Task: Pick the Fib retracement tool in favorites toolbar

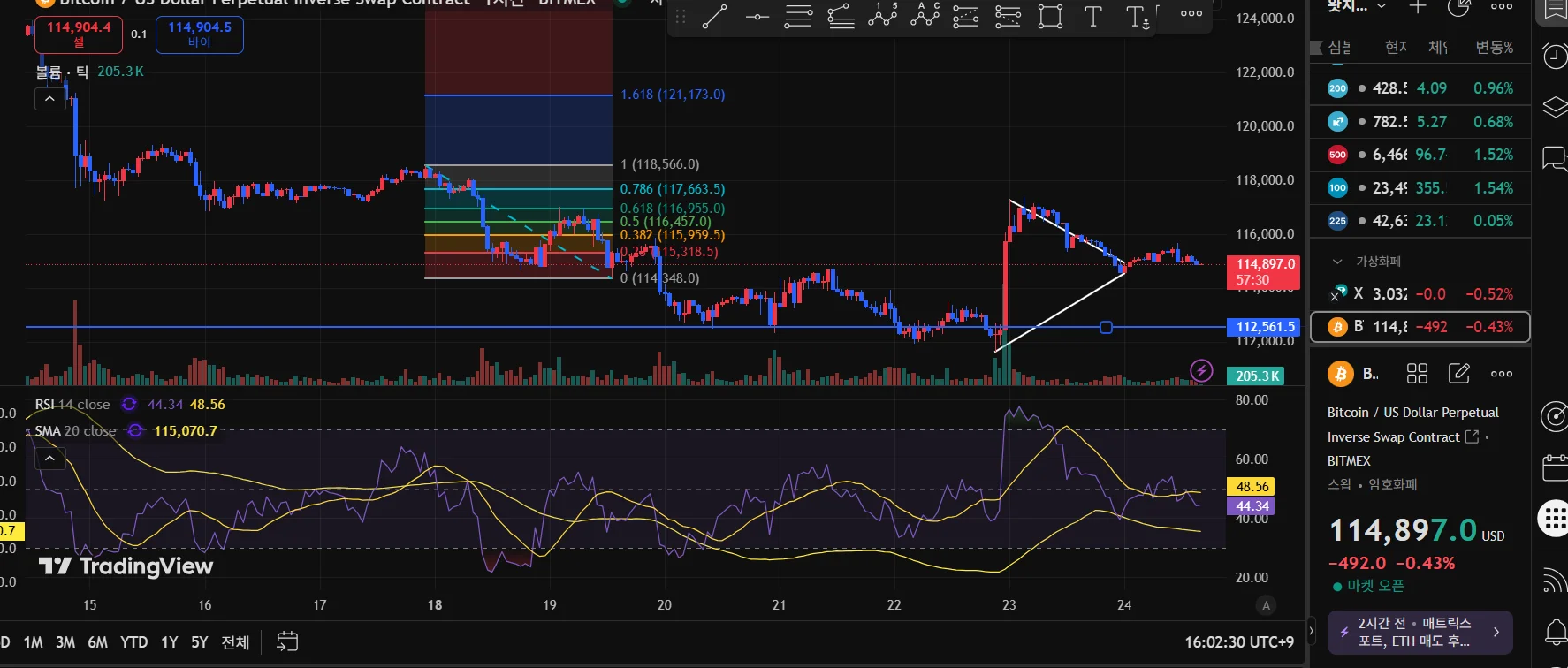Action: tap(798, 17)
